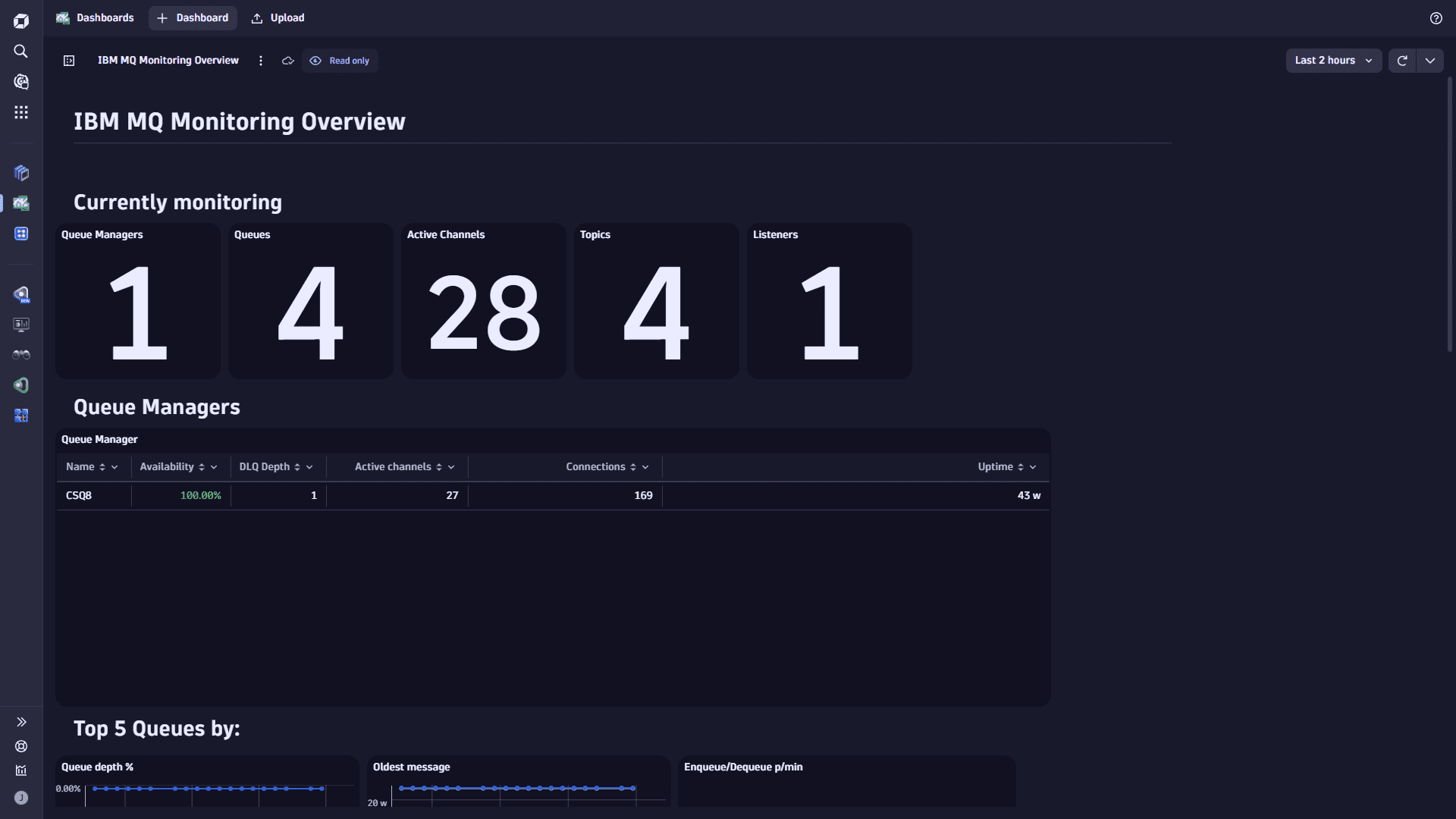Open the Availability column chevron menu
1456x819 pixels.
pyautogui.click(x=214, y=467)
